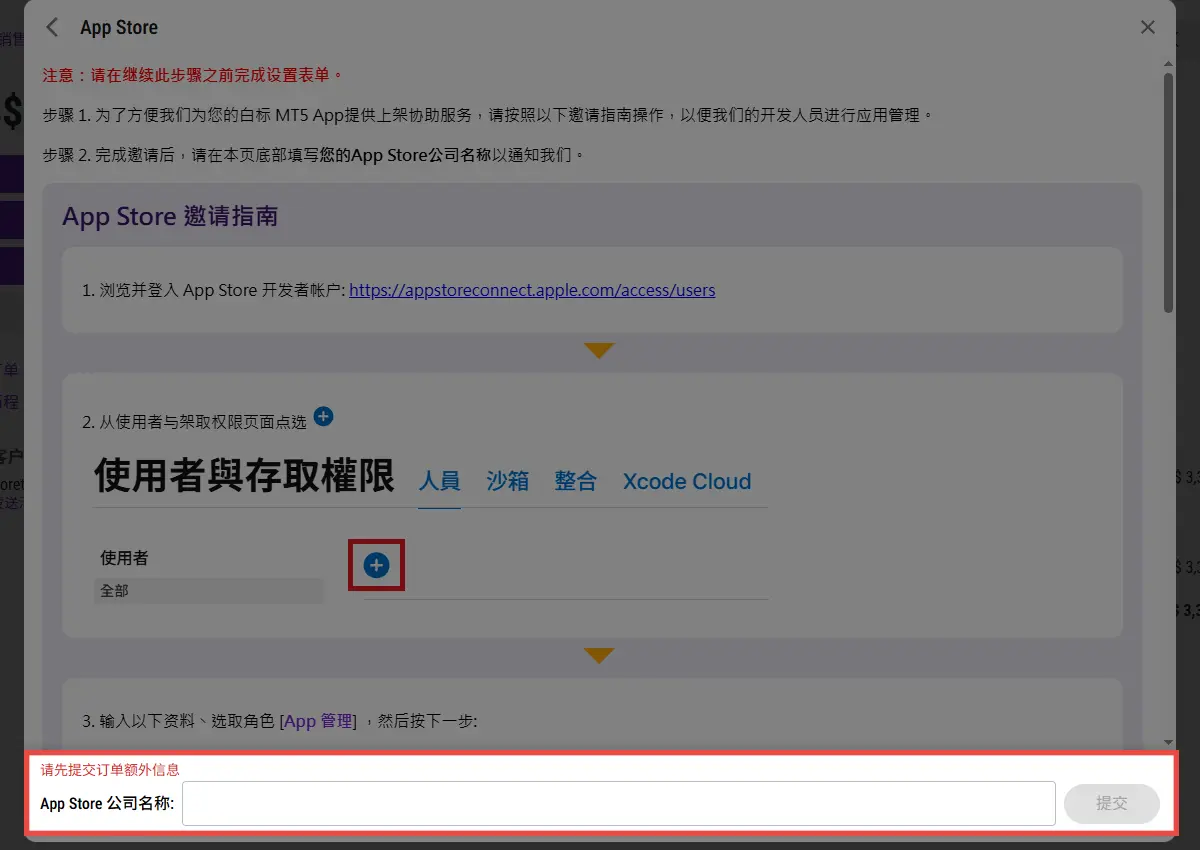
Task: Click the 请先提交订单额外信息 message
Action: click(x=110, y=769)
